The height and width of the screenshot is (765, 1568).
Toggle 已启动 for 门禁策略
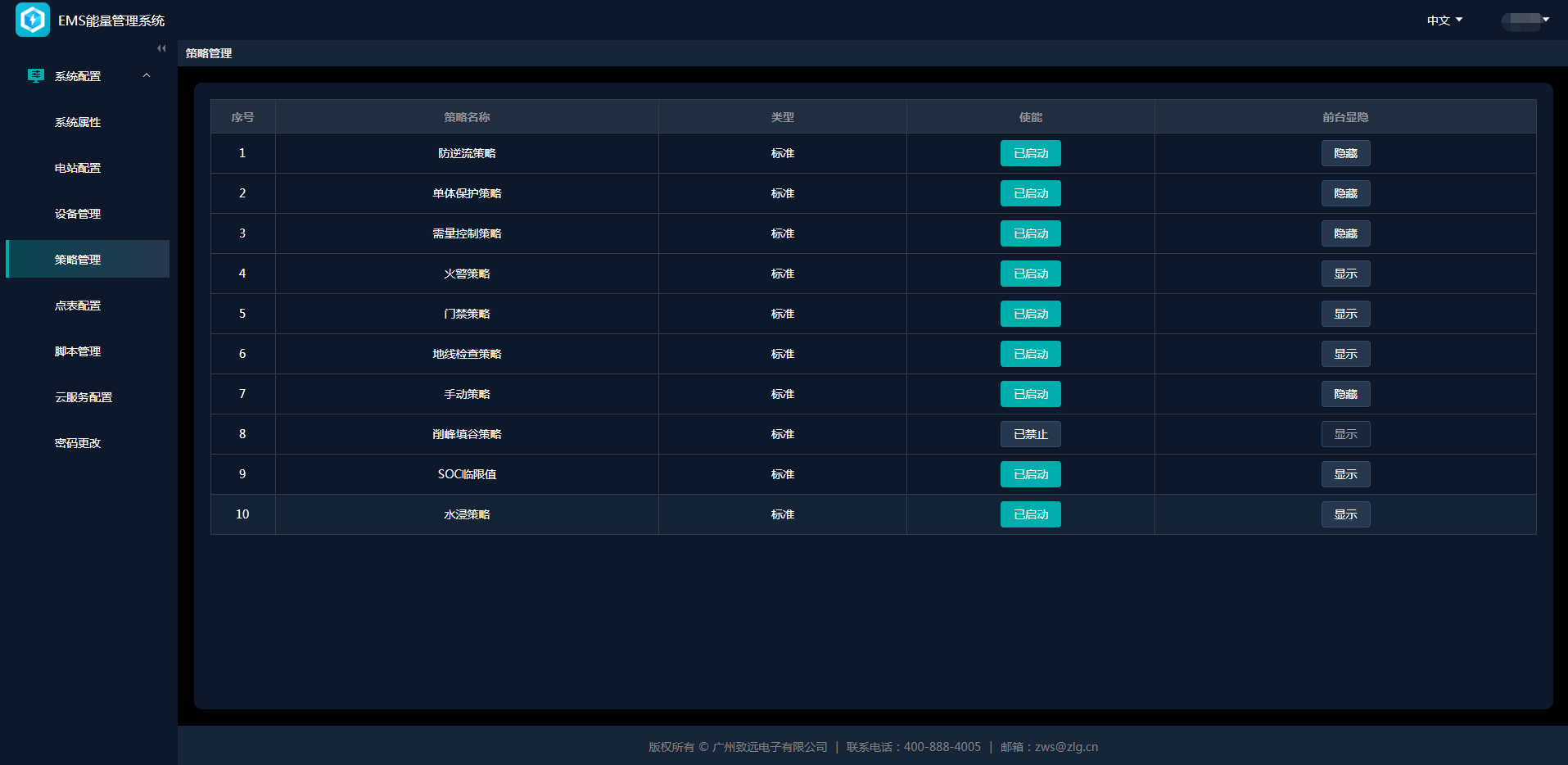click(x=1031, y=314)
